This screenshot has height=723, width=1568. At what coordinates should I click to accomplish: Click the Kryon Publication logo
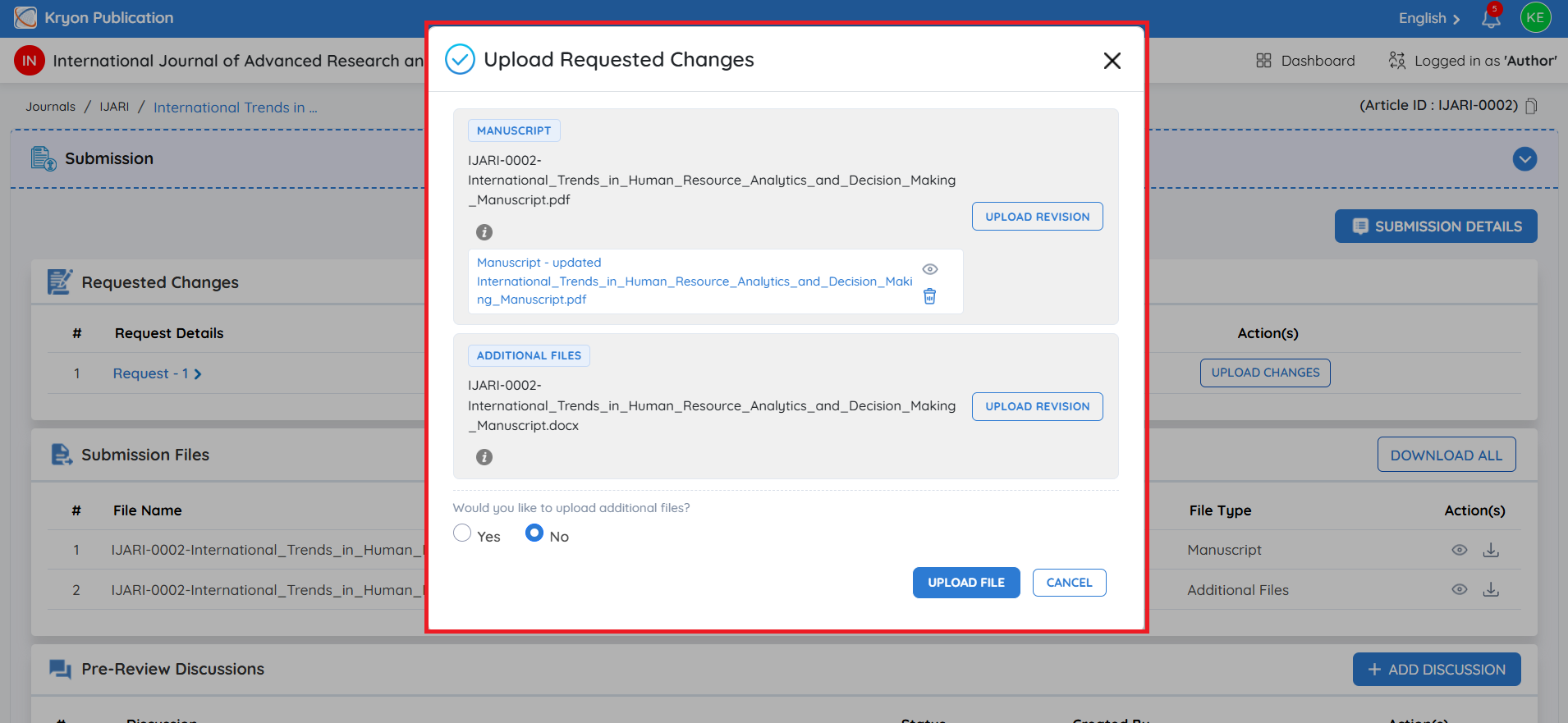pyautogui.click(x=26, y=17)
